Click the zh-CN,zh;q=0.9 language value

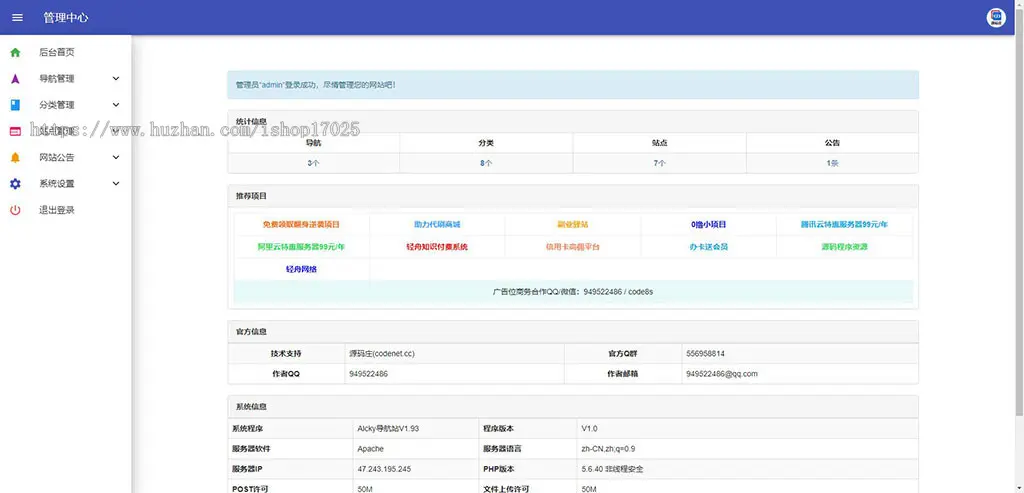tap(608, 449)
